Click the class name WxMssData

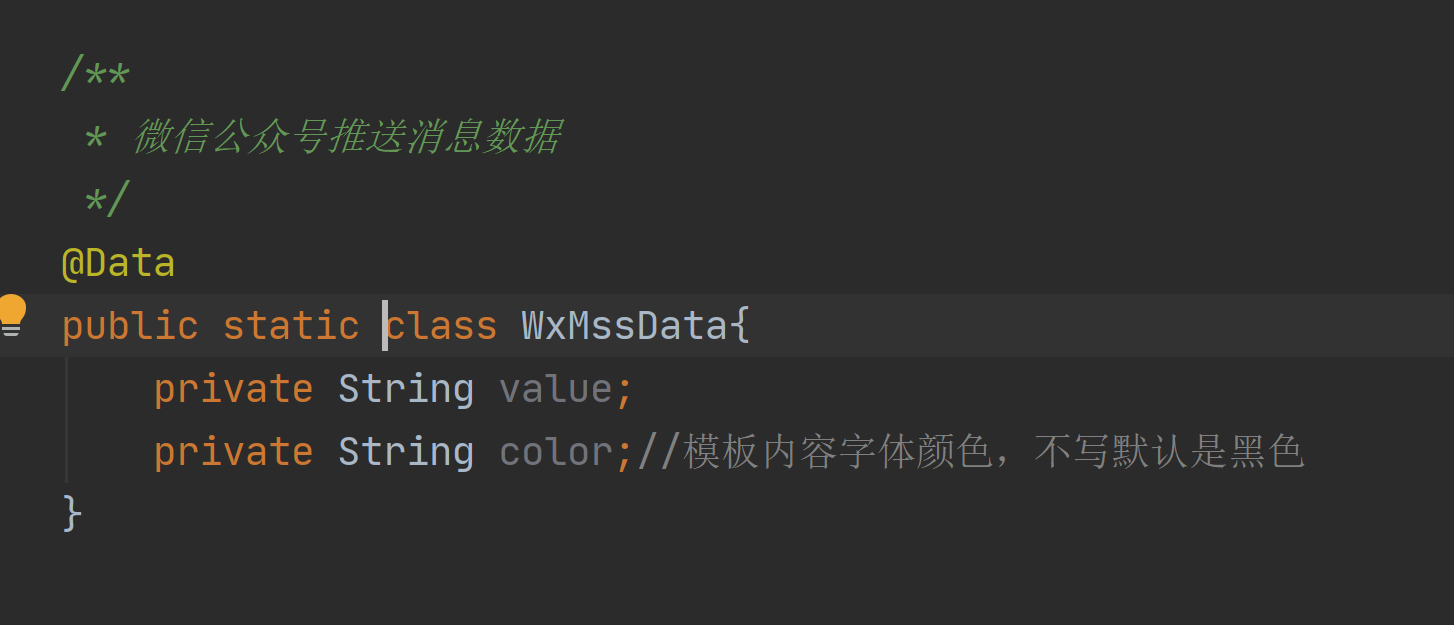pyautogui.click(x=624, y=326)
